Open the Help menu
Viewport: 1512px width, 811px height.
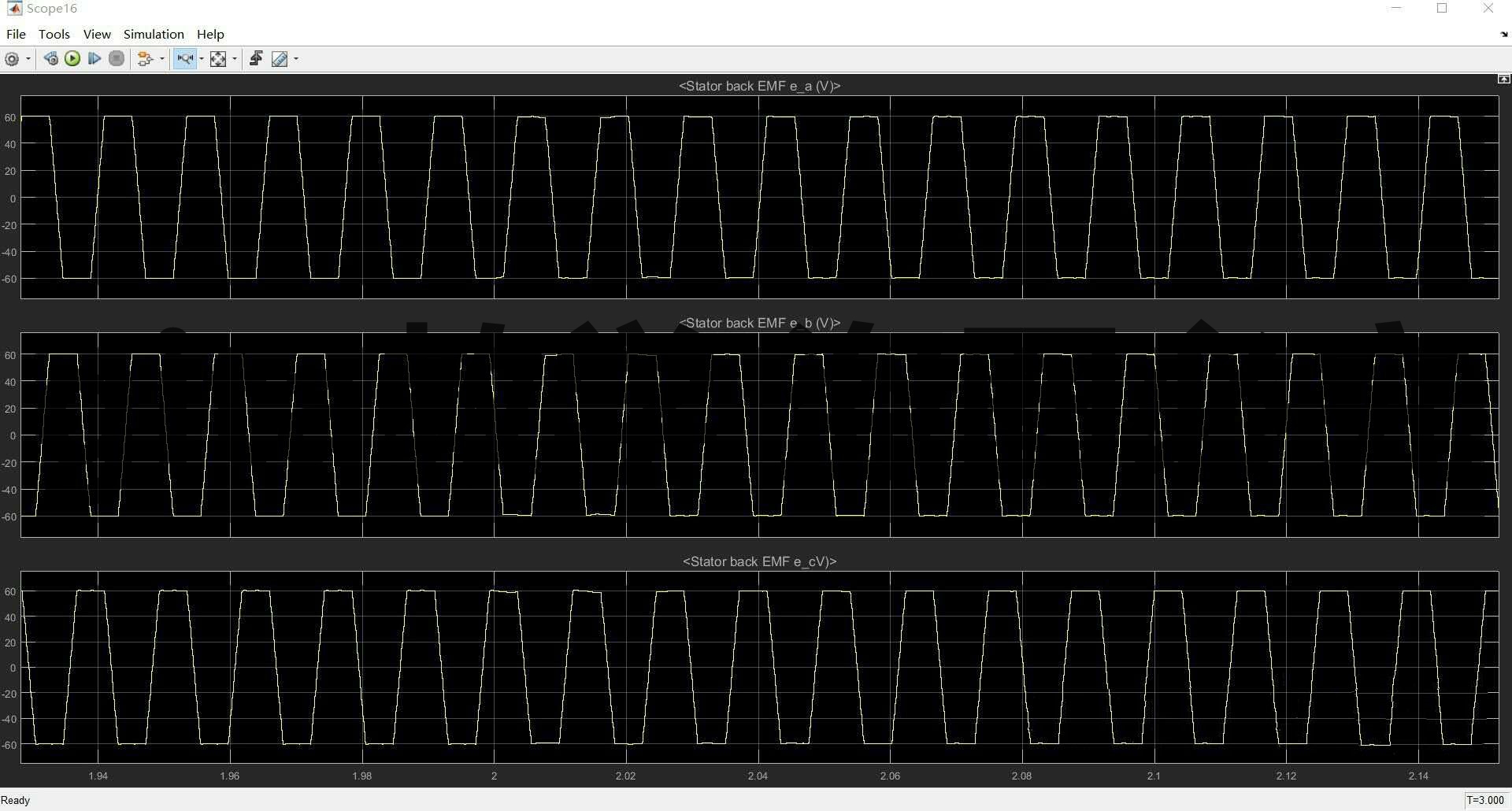point(209,34)
